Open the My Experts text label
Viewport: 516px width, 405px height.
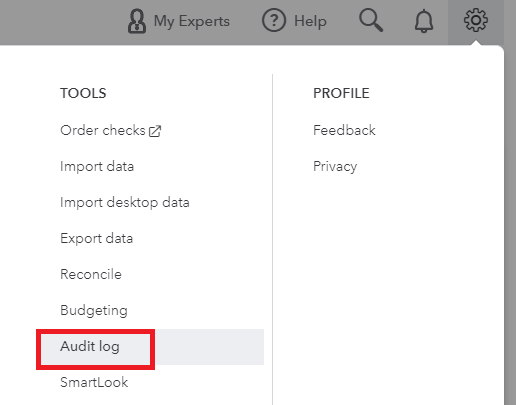(192, 21)
